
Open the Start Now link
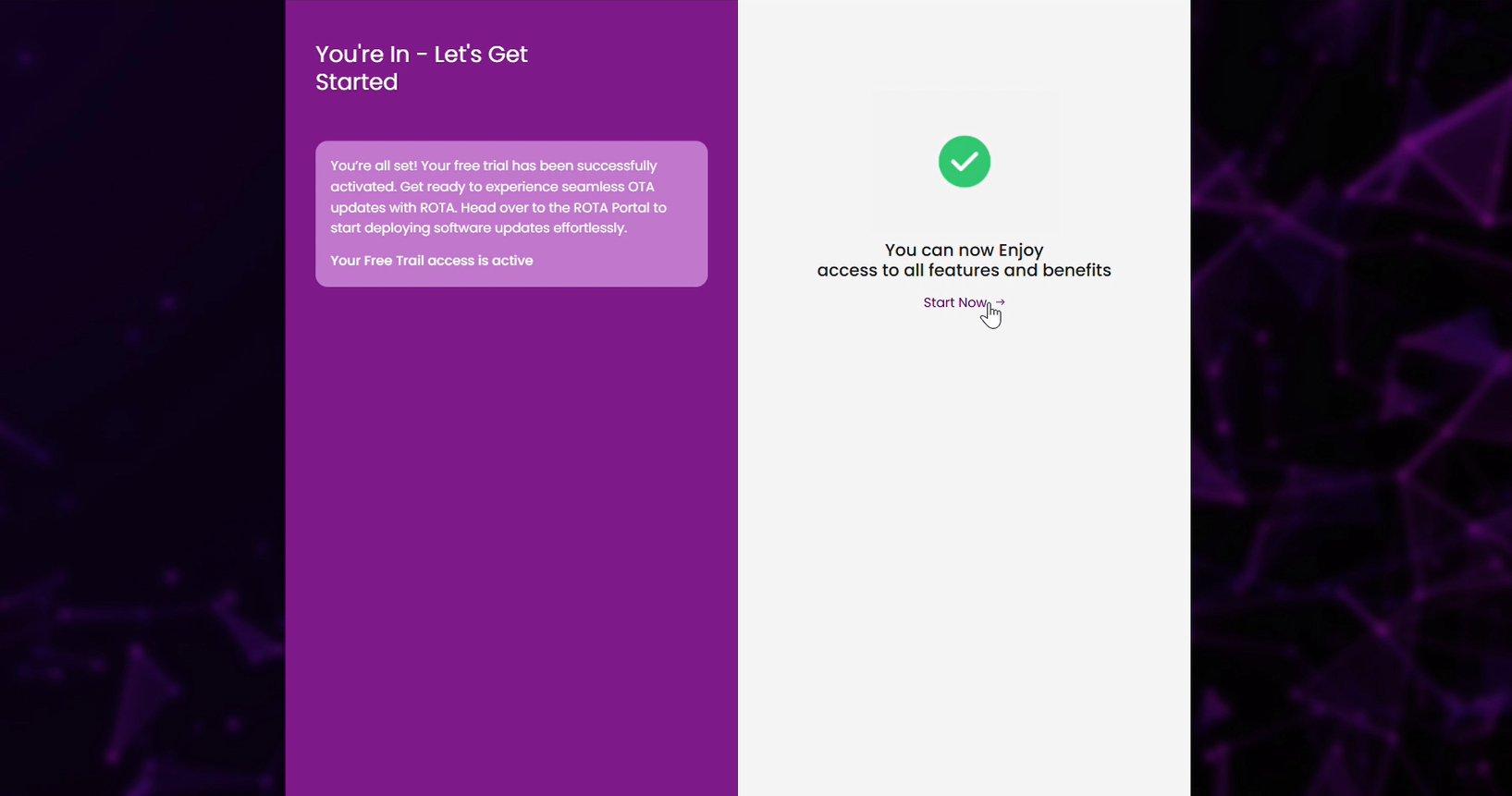pos(955,302)
